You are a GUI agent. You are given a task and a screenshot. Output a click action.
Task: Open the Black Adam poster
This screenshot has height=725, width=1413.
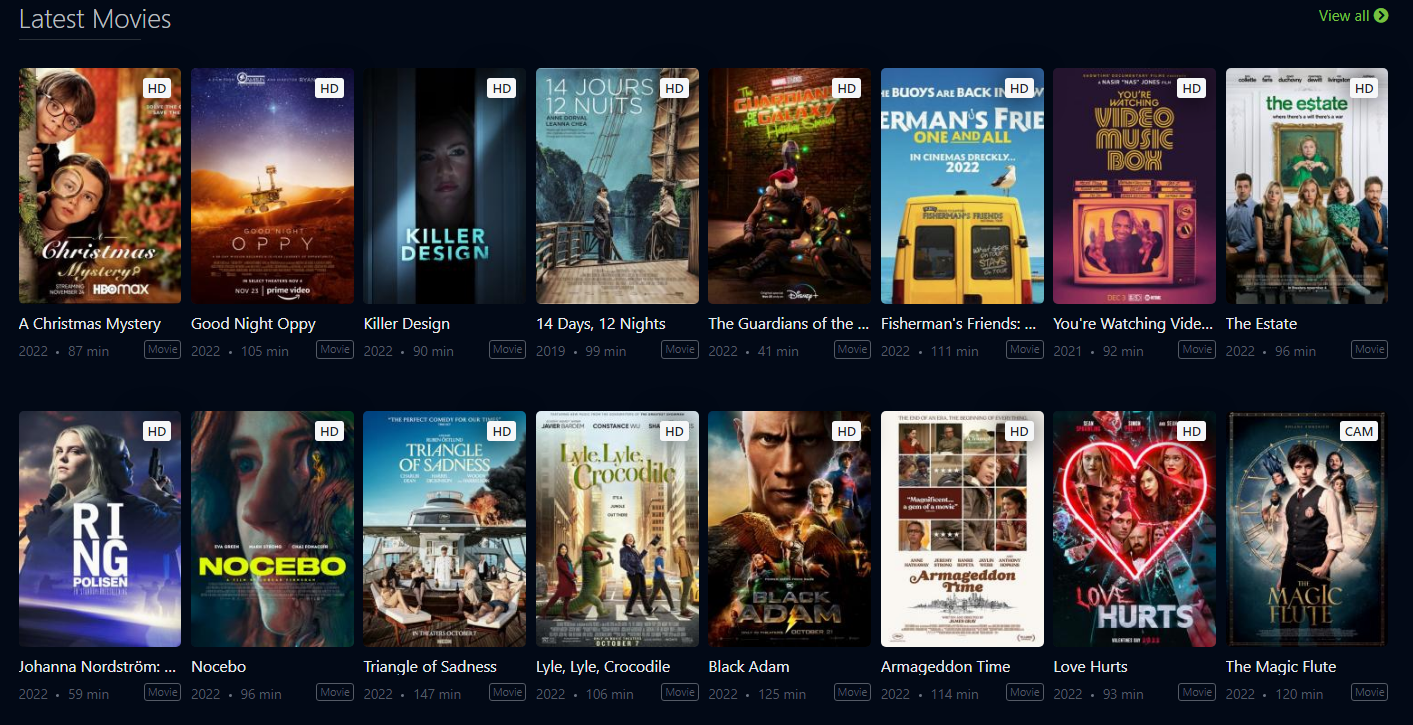coord(789,529)
